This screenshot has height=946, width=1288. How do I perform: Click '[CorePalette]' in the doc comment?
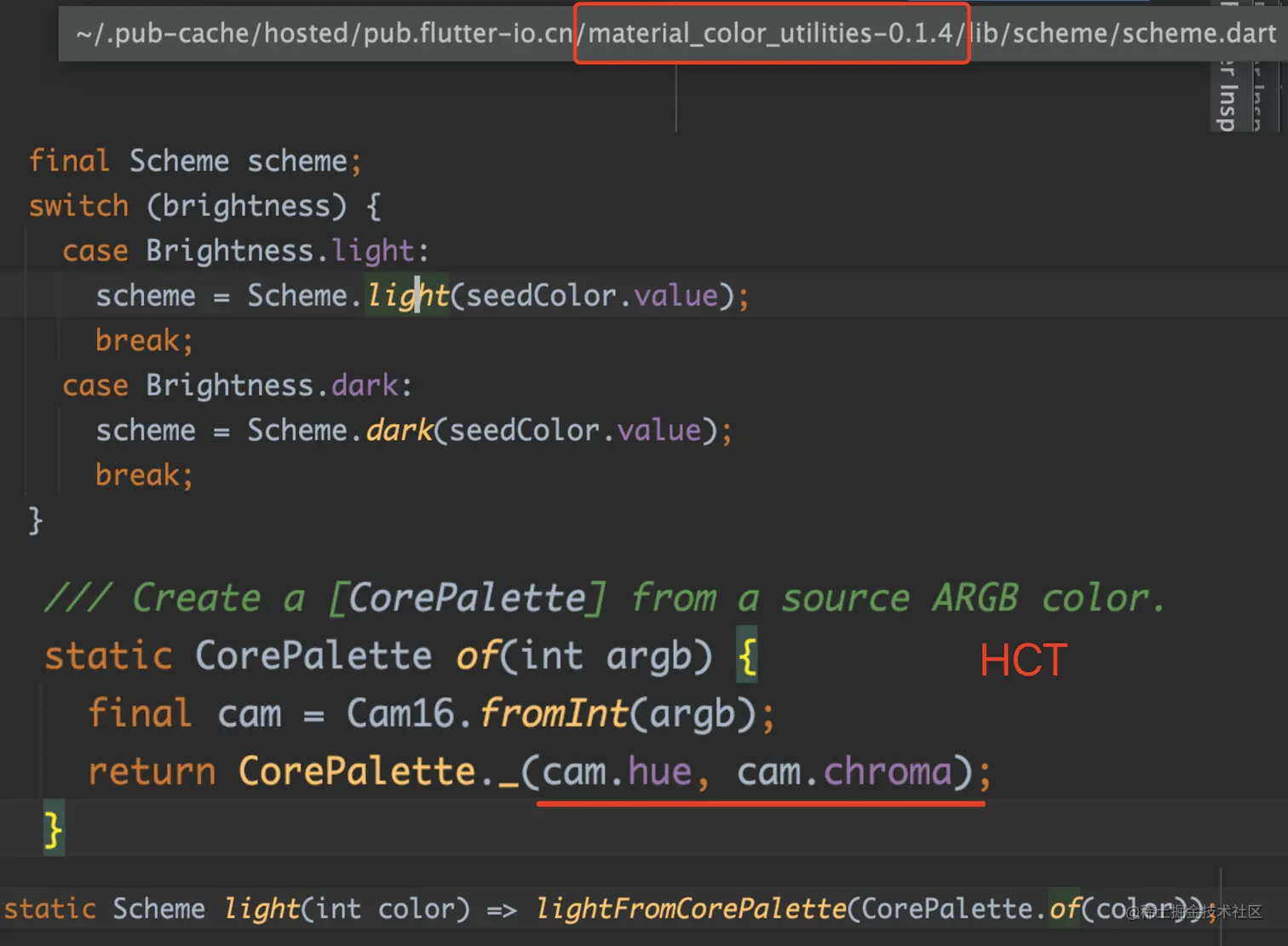[468, 598]
